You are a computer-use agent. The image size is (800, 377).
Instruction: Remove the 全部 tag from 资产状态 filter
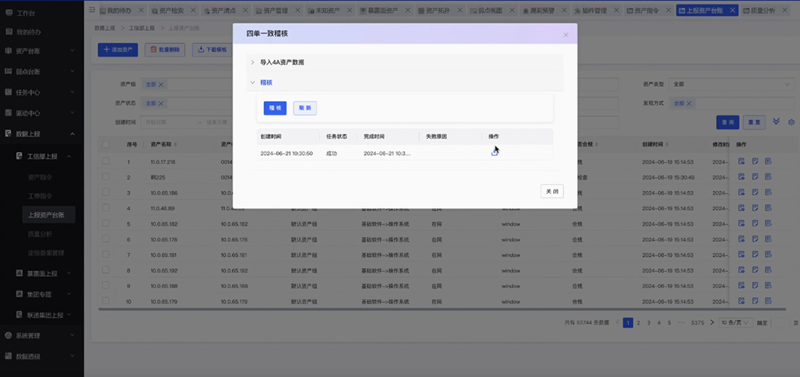pos(161,104)
